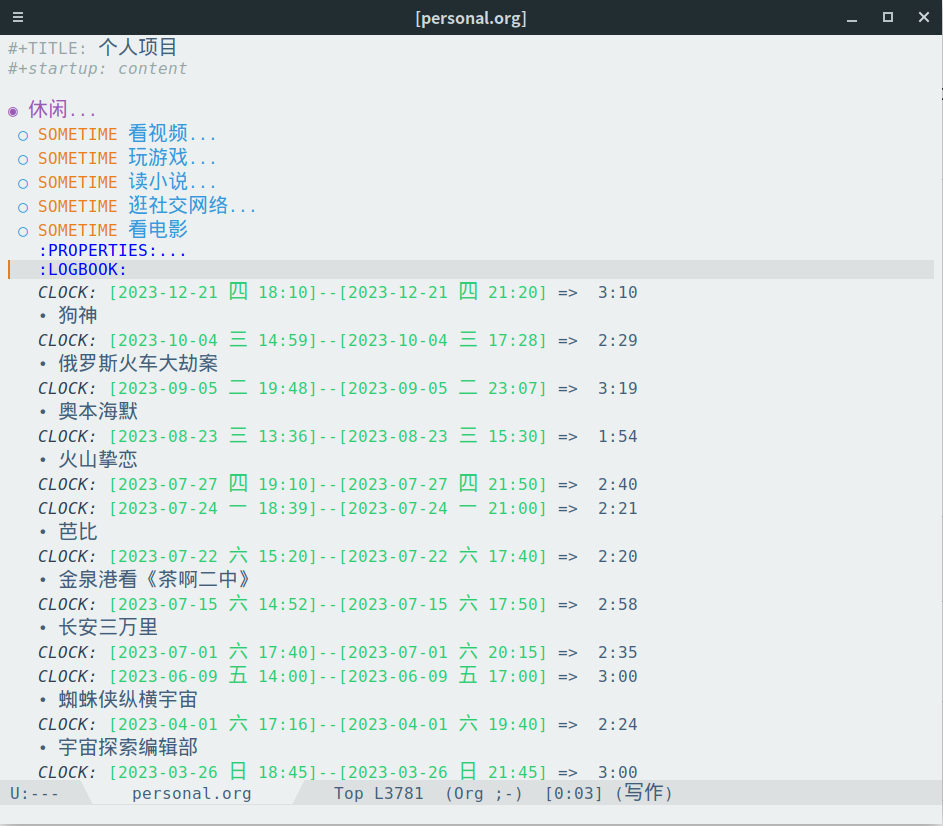Open clock start timestamp 2023-04-01 17:16

pyautogui.click(x=213, y=726)
